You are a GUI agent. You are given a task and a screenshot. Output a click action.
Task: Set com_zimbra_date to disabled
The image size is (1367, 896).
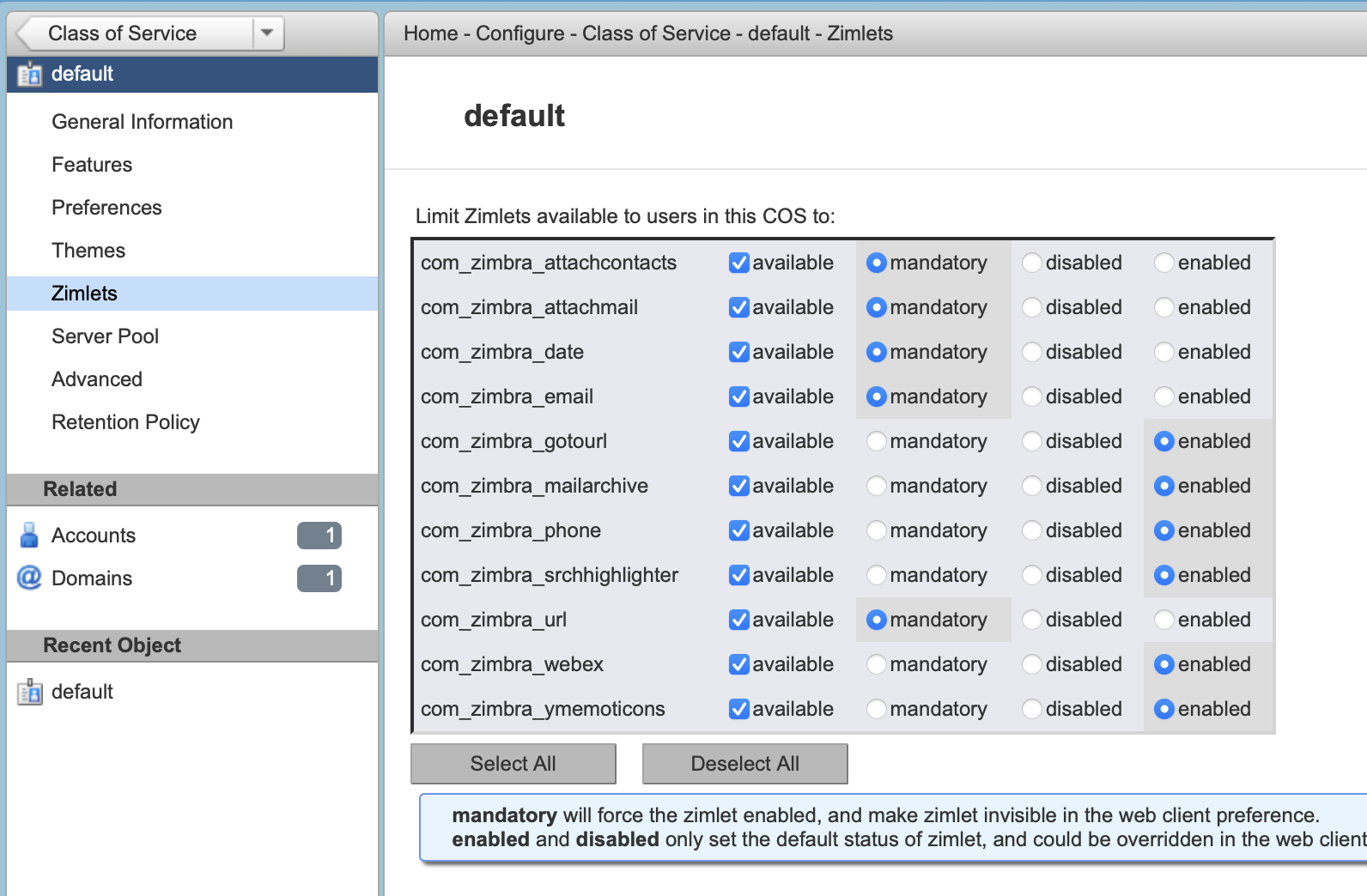[x=1032, y=352]
